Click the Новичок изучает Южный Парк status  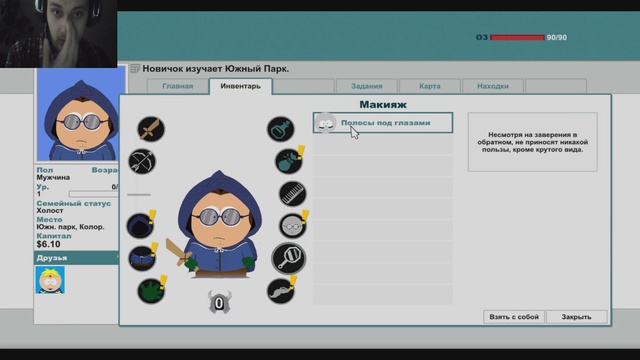[216, 69]
